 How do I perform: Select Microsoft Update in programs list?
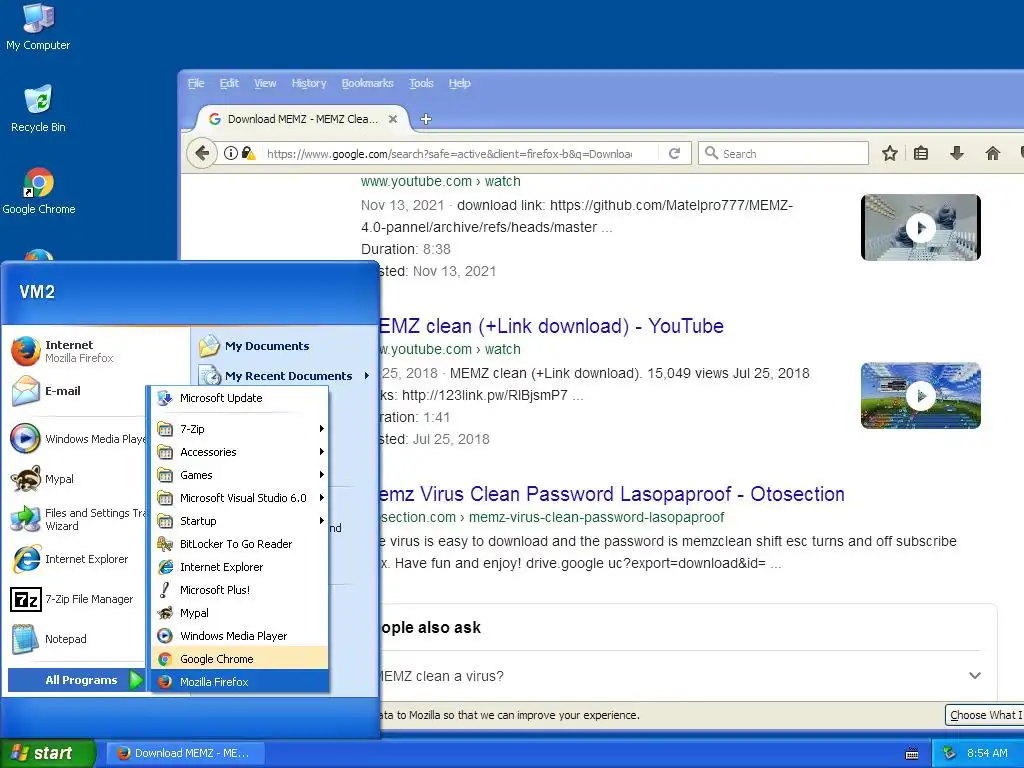point(240,398)
